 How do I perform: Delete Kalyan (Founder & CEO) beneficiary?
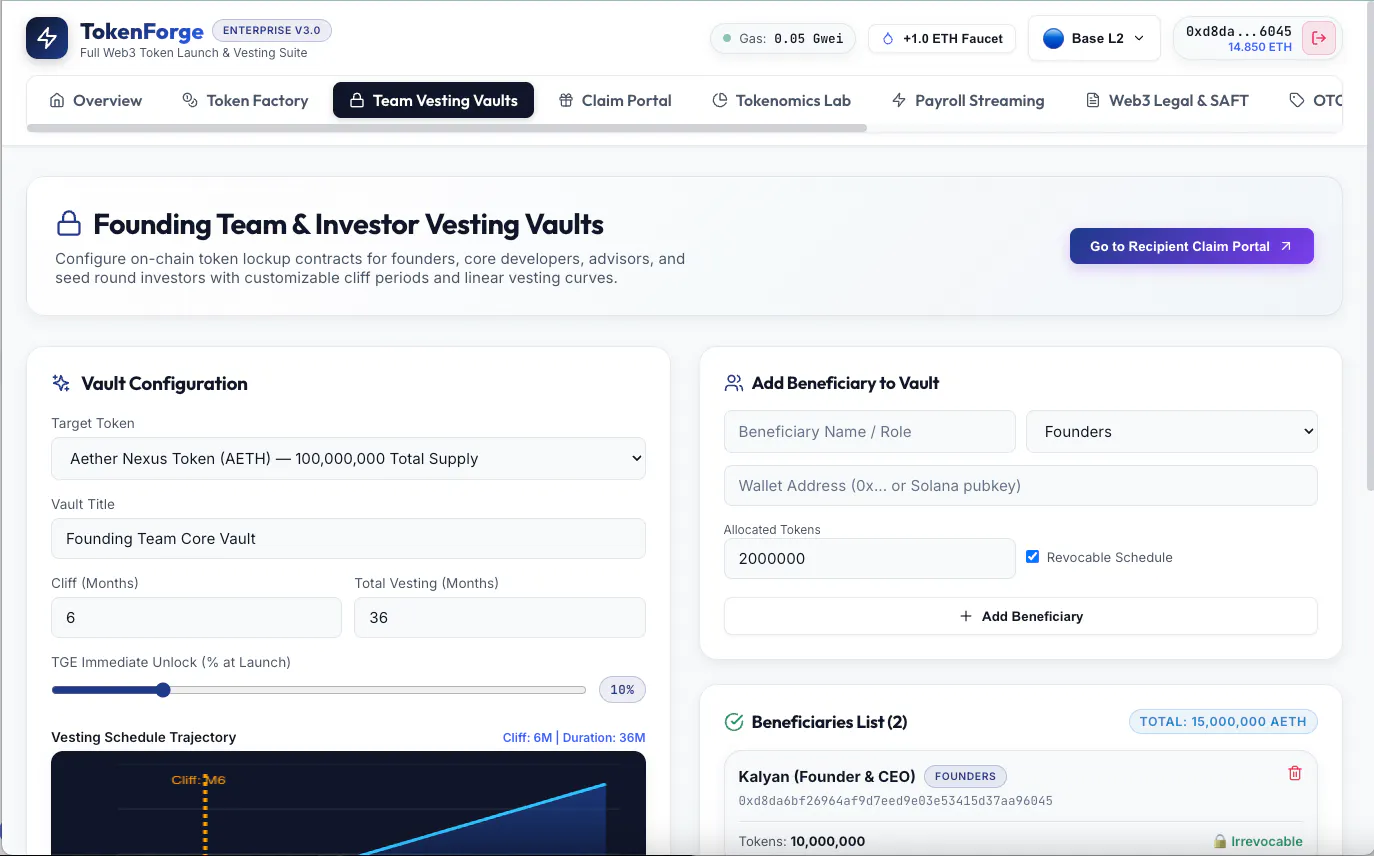click(1295, 773)
